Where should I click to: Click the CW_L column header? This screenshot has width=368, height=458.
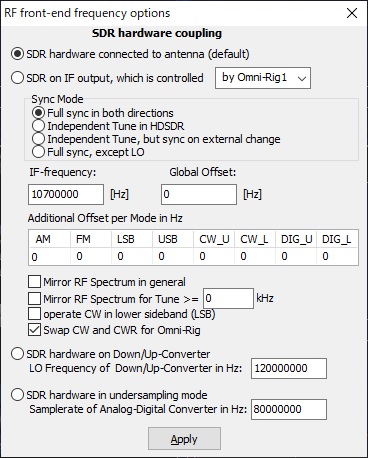(255, 239)
